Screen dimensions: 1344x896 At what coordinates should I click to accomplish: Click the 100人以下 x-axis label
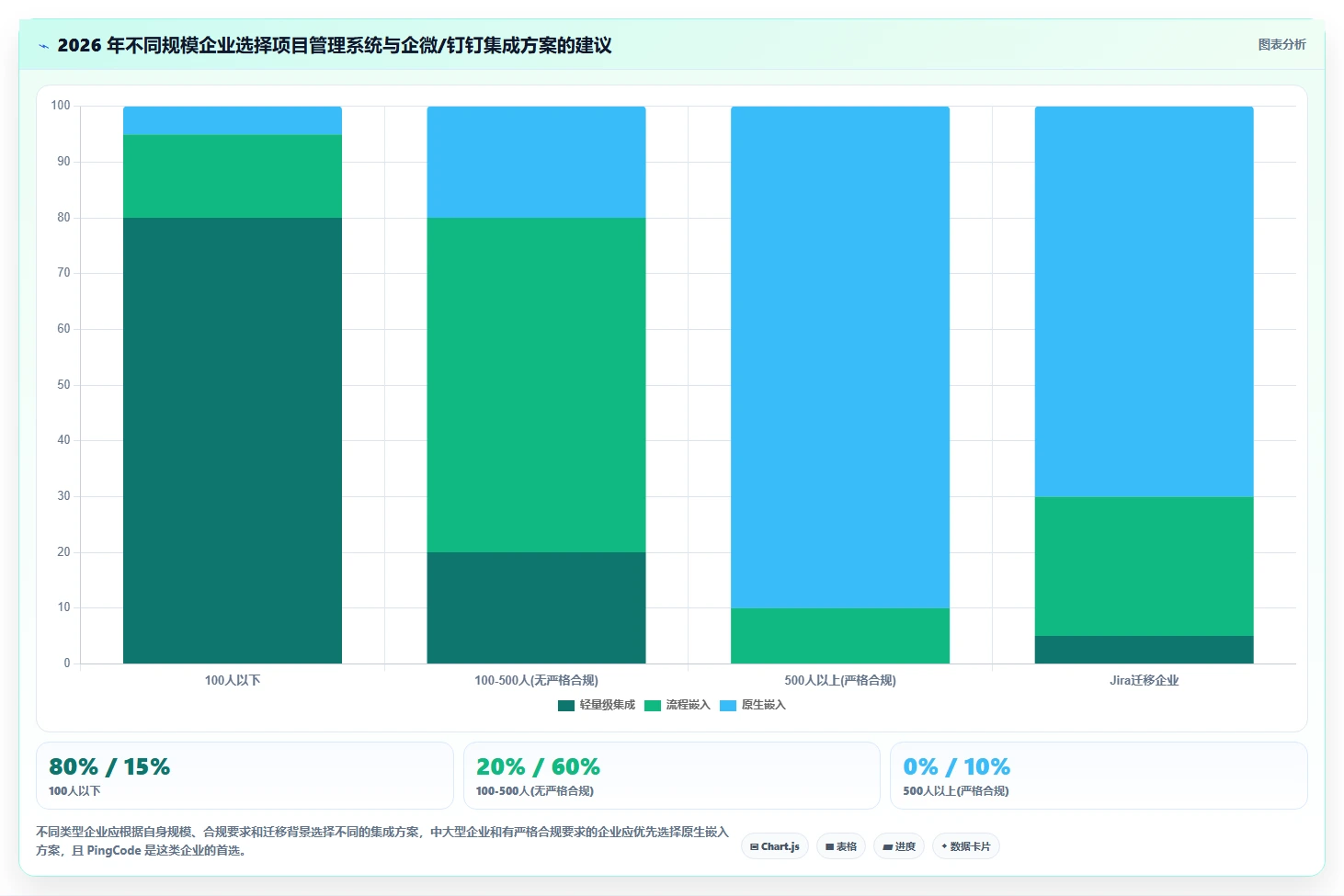pyautogui.click(x=233, y=680)
